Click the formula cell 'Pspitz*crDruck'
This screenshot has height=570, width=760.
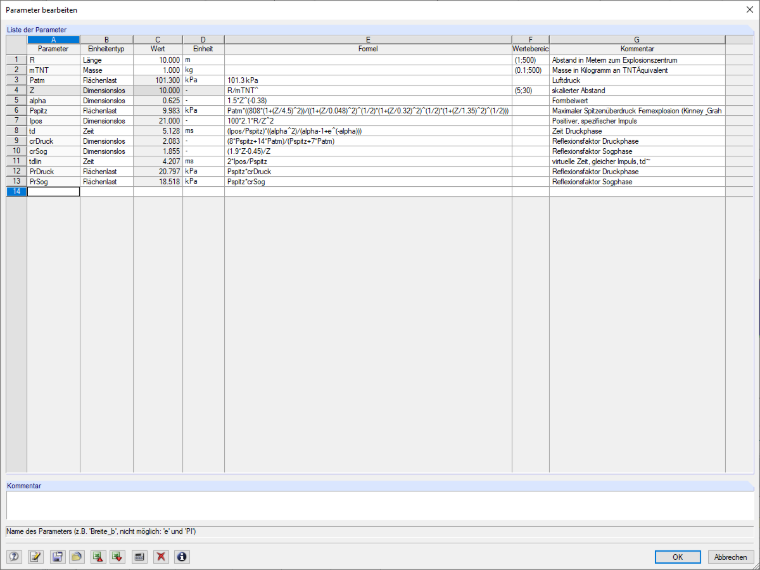click(x=368, y=172)
